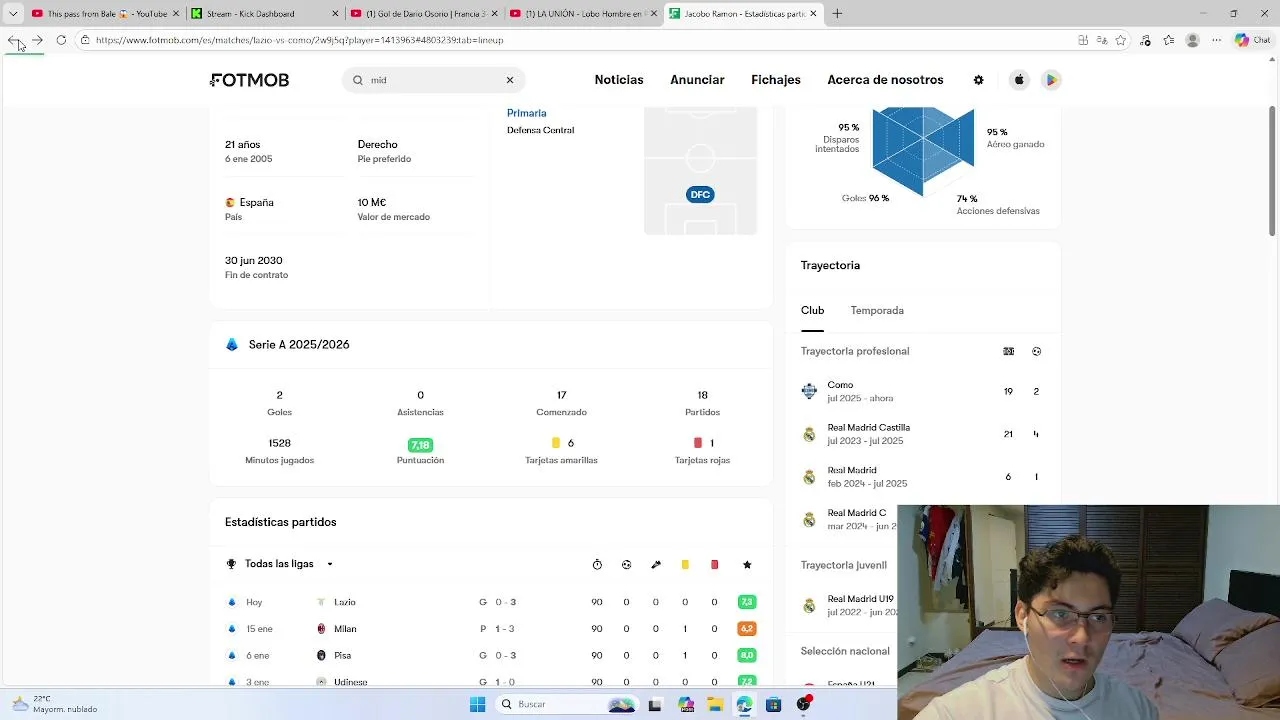
Task: Open the Apple App Store download icon
Action: tap(1019, 80)
